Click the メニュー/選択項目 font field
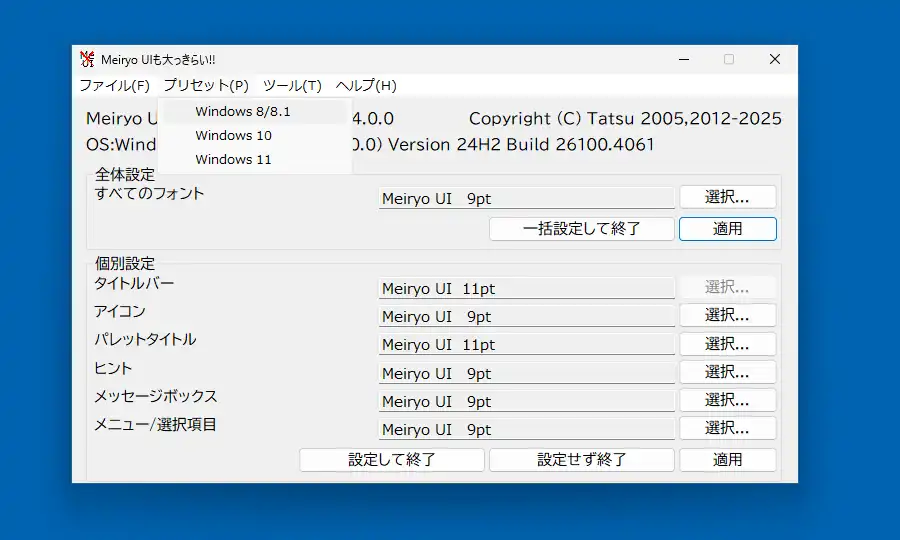This screenshot has height=540, width=900. (526, 430)
